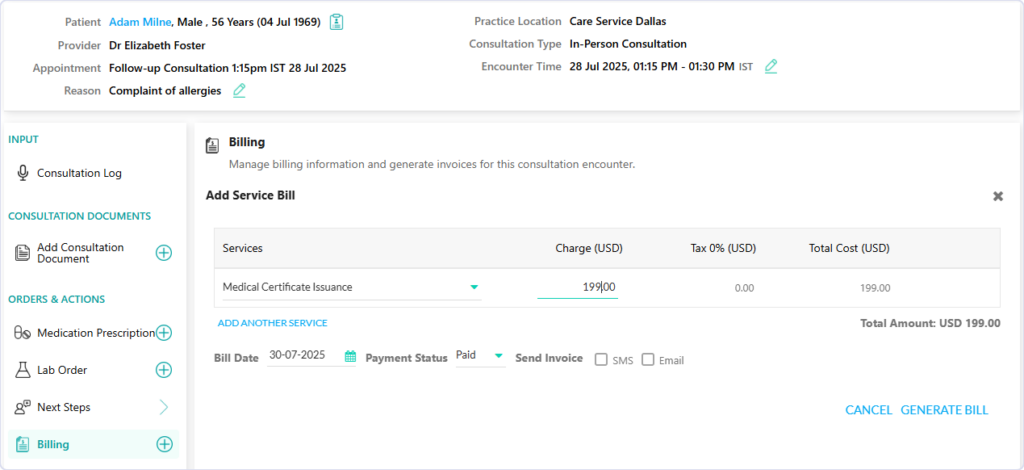
Task: Add a Lab Order using plus icon
Action: pyautogui.click(x=163, y=370)
